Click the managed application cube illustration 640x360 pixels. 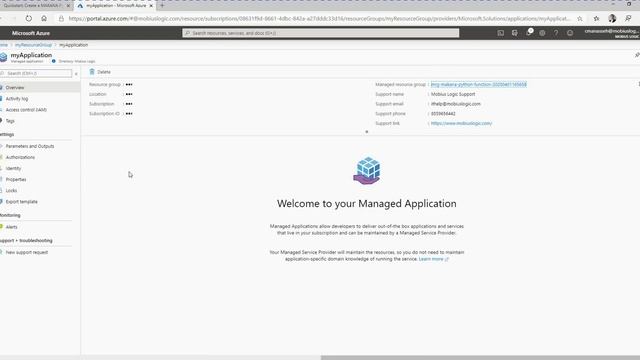(x=367, y=171)
